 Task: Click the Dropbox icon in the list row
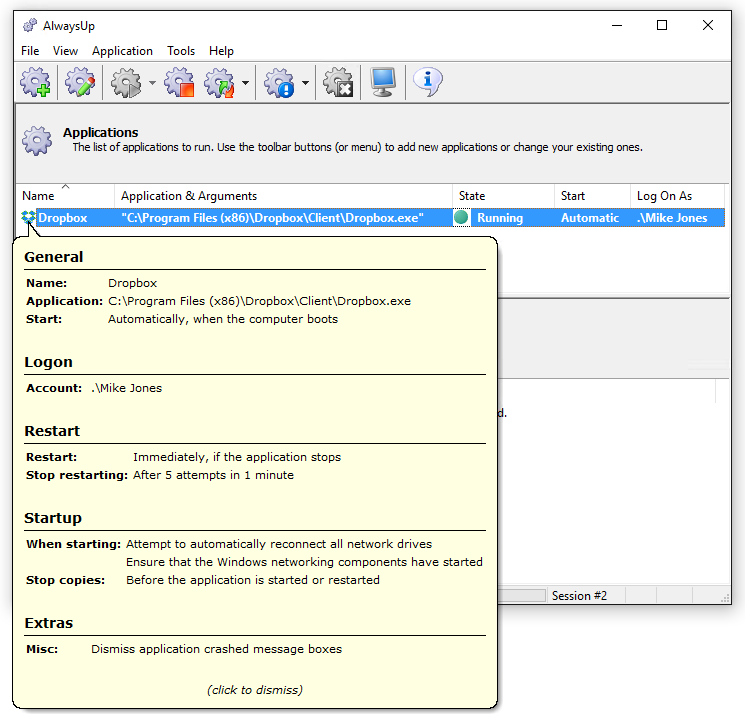pos(28,218)
